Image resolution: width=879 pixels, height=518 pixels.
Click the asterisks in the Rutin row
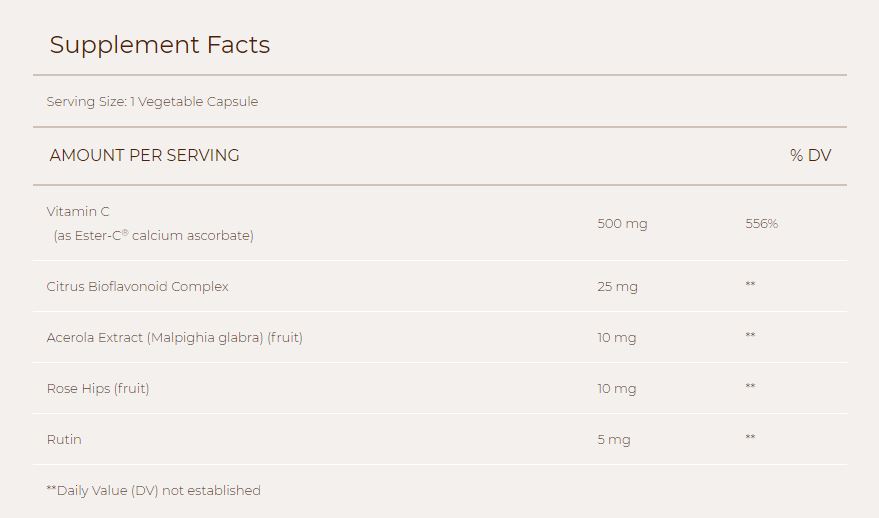coord(750,439)
